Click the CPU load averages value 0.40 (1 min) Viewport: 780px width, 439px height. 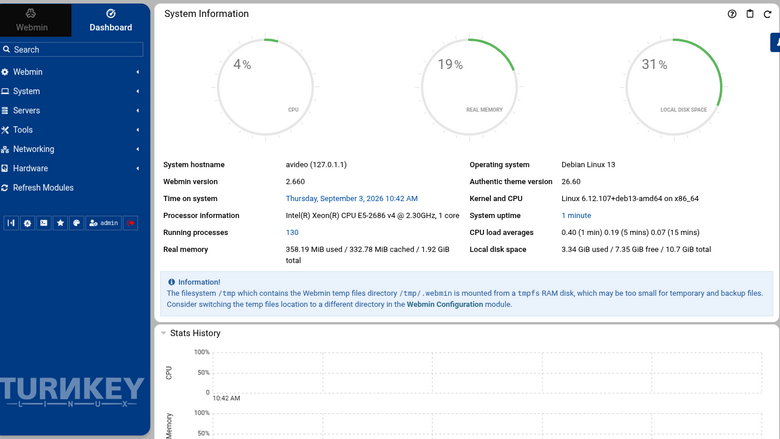tap(630, 232)
